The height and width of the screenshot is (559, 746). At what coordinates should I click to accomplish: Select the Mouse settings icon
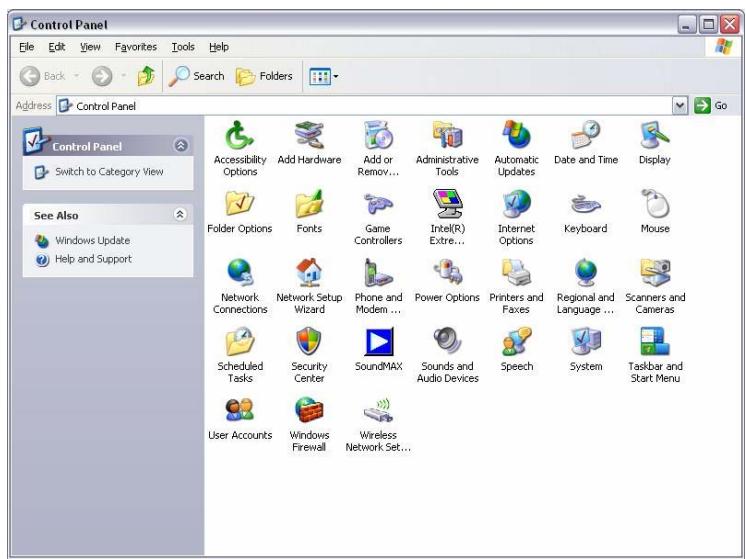pos(655,212)
